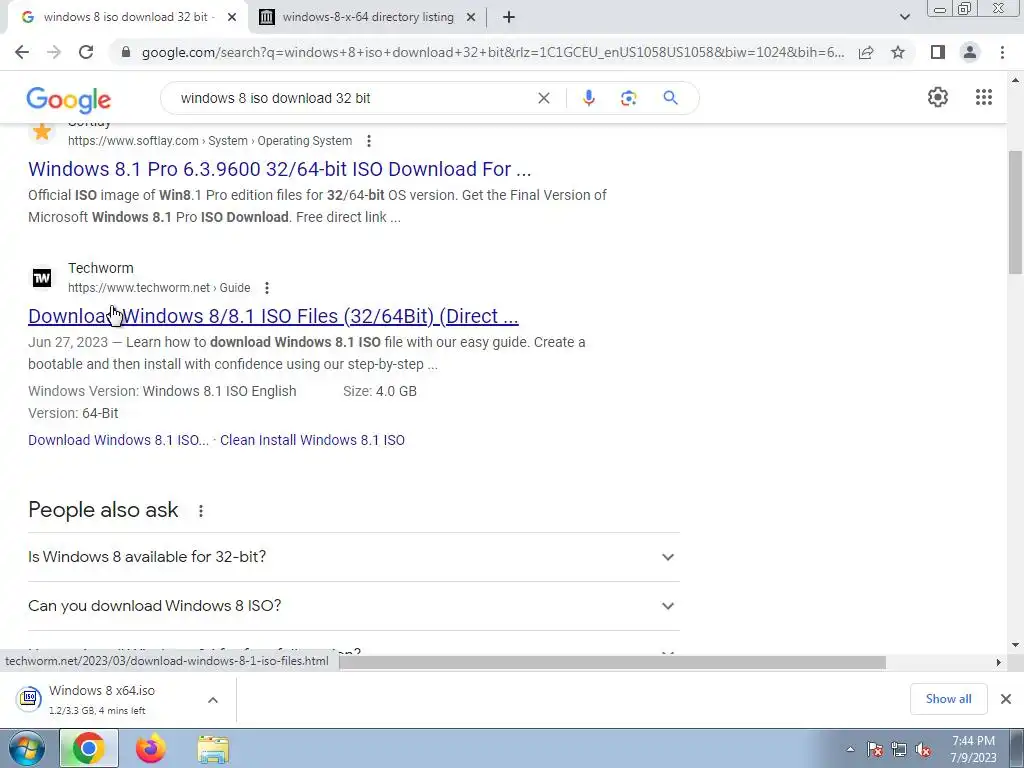Search by image with Google Lens icon
The height and width of the screenshot is (768, 1024).
point(628,98)
